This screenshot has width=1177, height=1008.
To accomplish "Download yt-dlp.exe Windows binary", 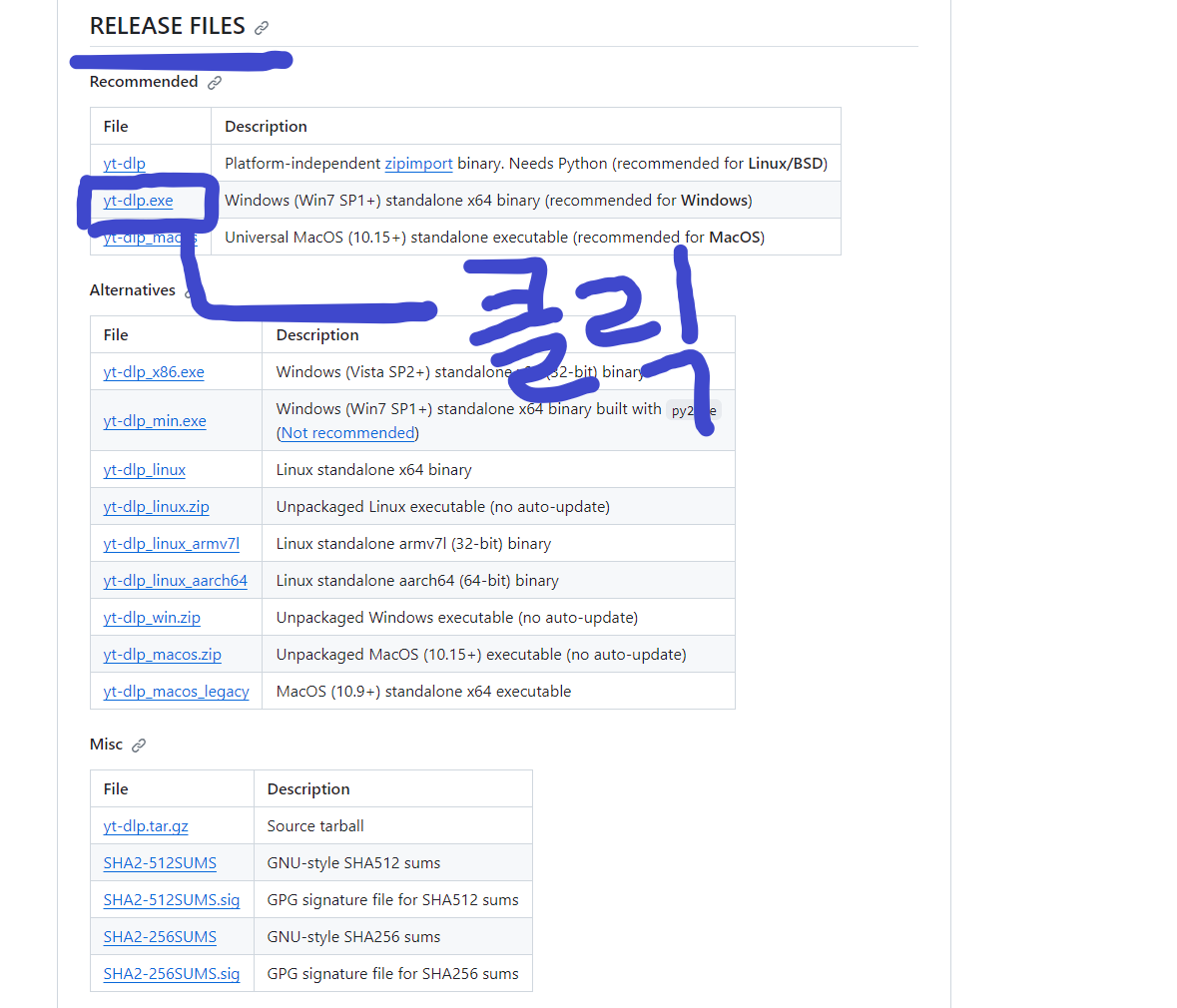I will pos(138,201).
